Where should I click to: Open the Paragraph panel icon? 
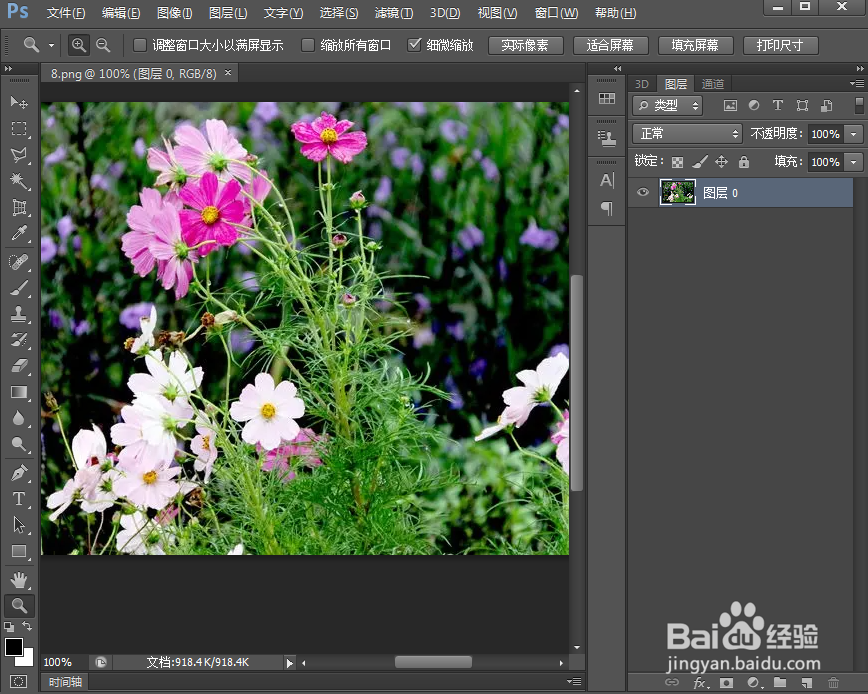click(x=607, y=208)
